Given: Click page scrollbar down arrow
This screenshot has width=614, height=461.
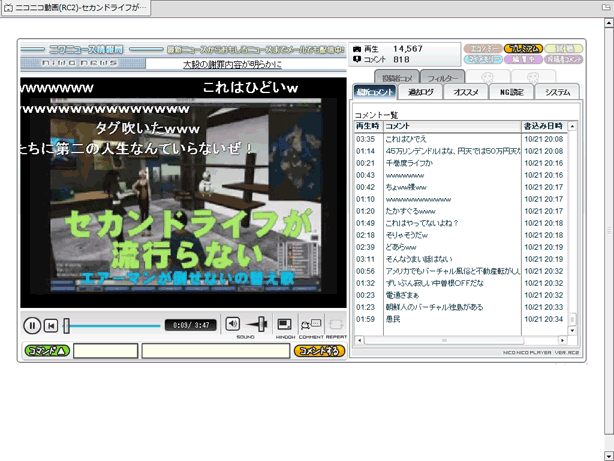Looking at the screenshot, I should pyautogui.click(x=609, y=456).
